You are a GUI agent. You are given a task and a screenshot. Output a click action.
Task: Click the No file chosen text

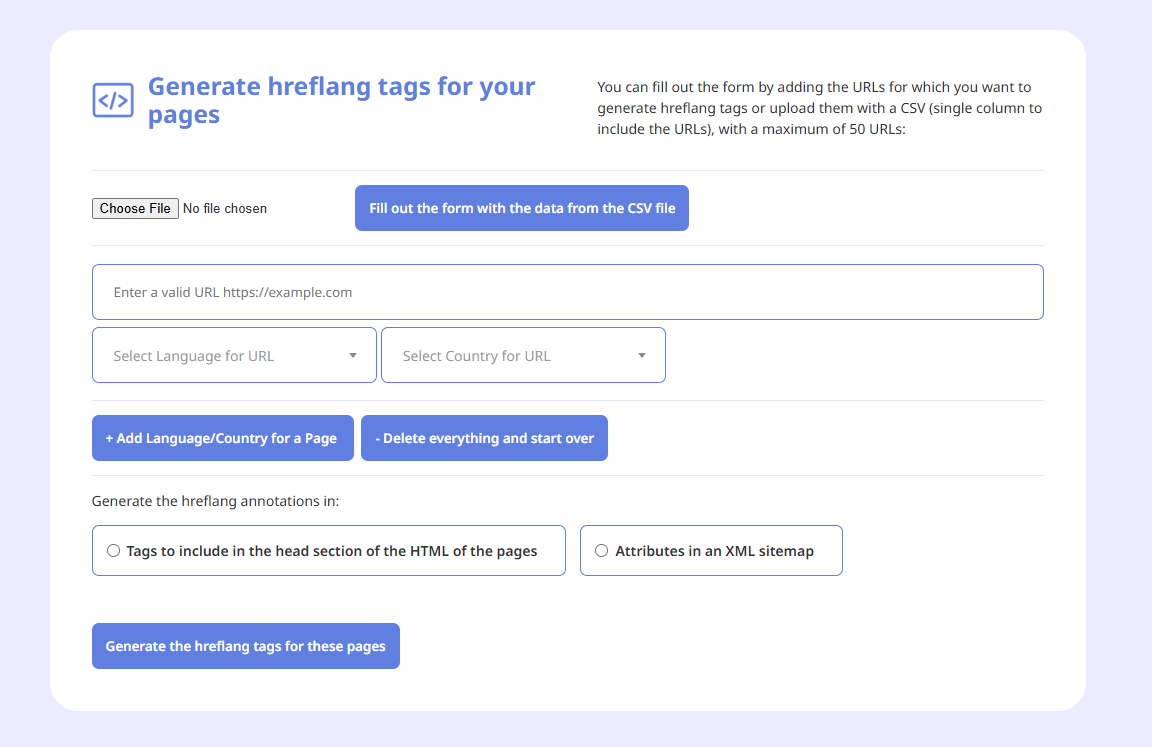(x=224, y=208)
